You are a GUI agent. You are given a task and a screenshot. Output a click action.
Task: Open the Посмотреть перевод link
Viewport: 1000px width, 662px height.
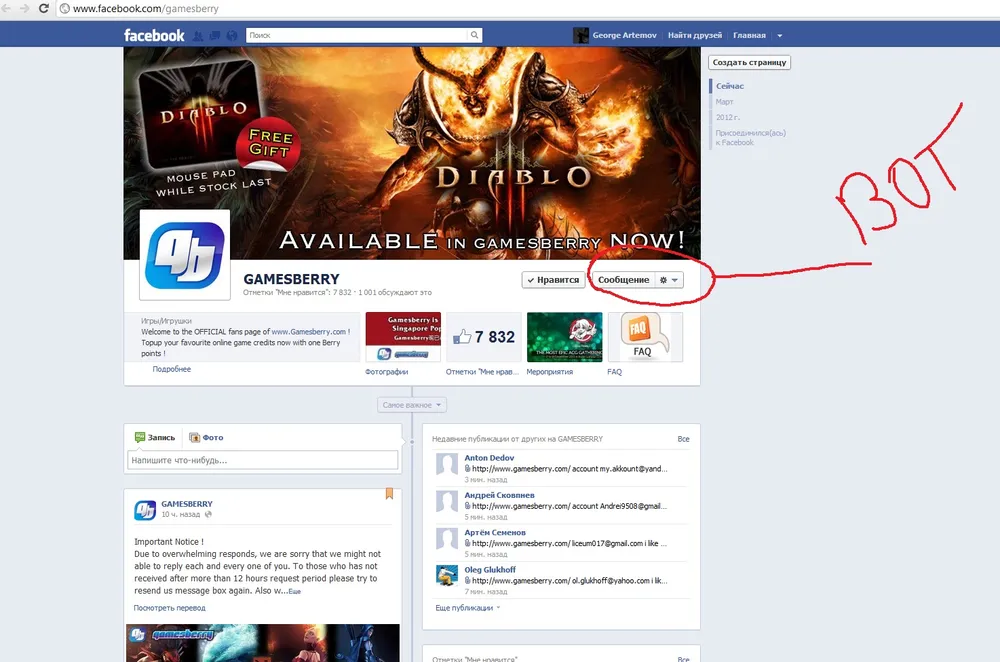click(170, 607)
